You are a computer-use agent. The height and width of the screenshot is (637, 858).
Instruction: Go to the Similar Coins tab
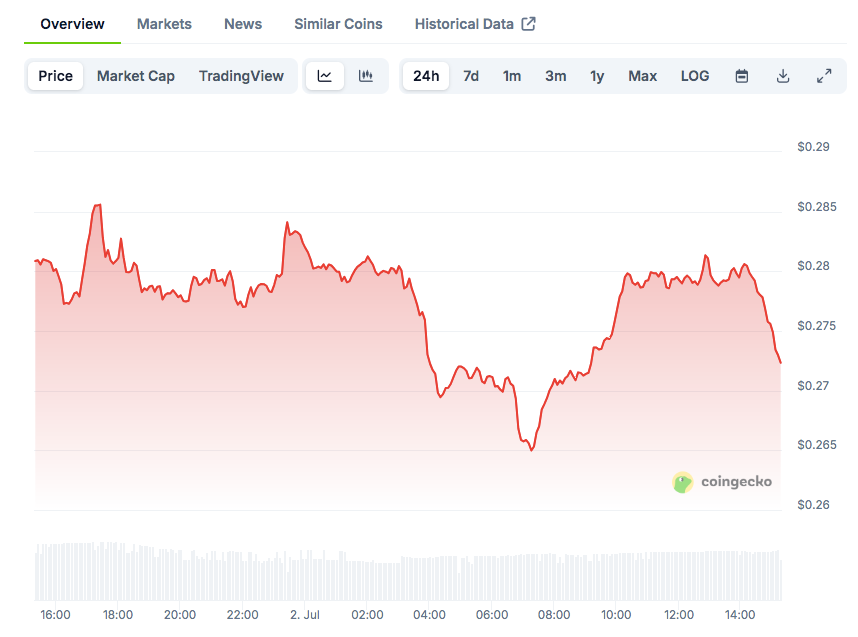coord(338,24)
